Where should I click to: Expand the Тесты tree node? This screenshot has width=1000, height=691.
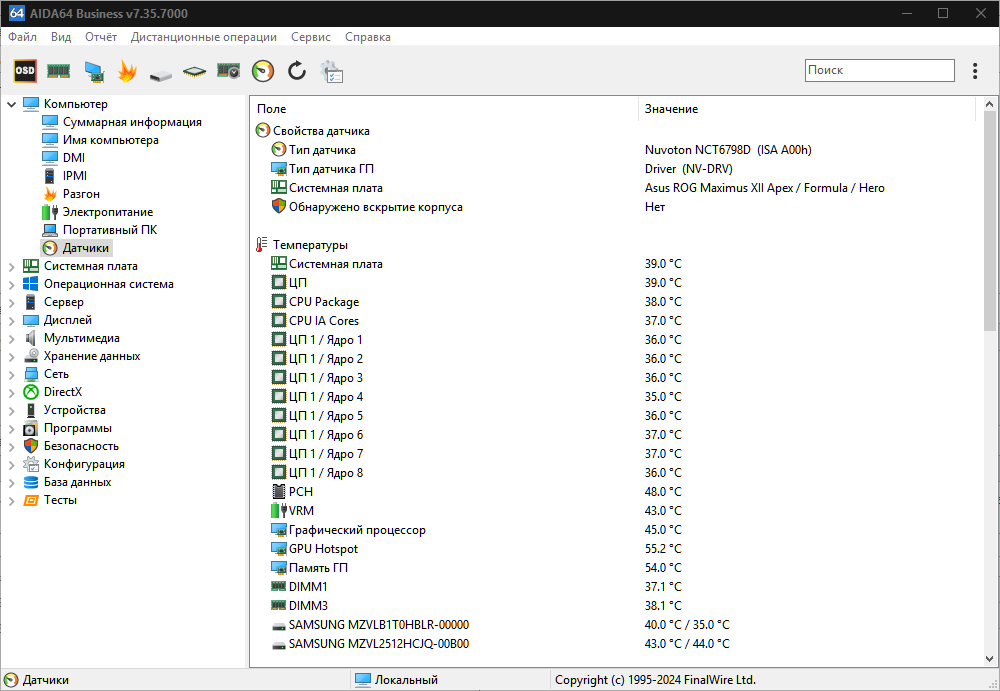(x=11, y=501)
